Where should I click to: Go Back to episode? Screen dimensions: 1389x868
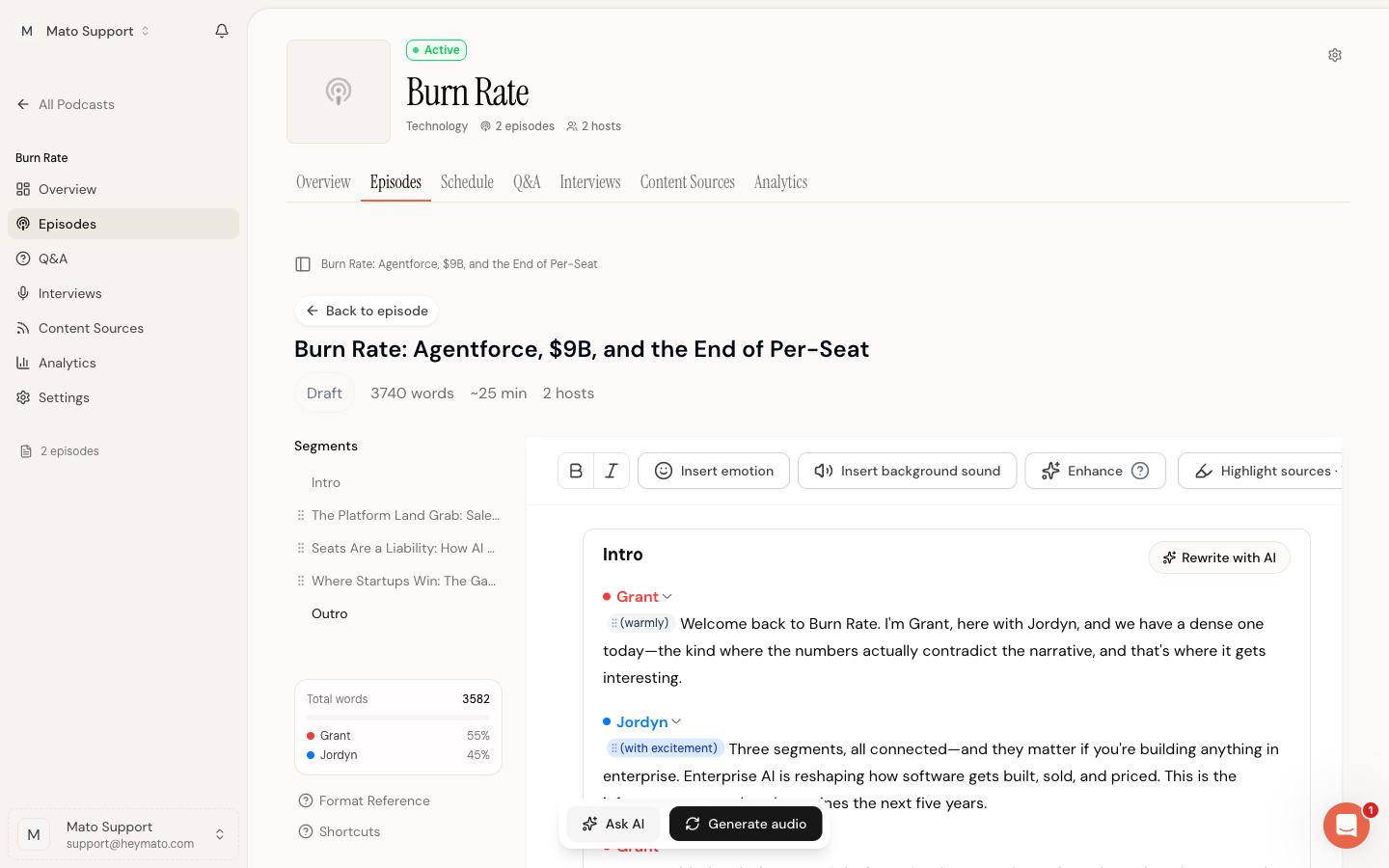coord(367,311)
